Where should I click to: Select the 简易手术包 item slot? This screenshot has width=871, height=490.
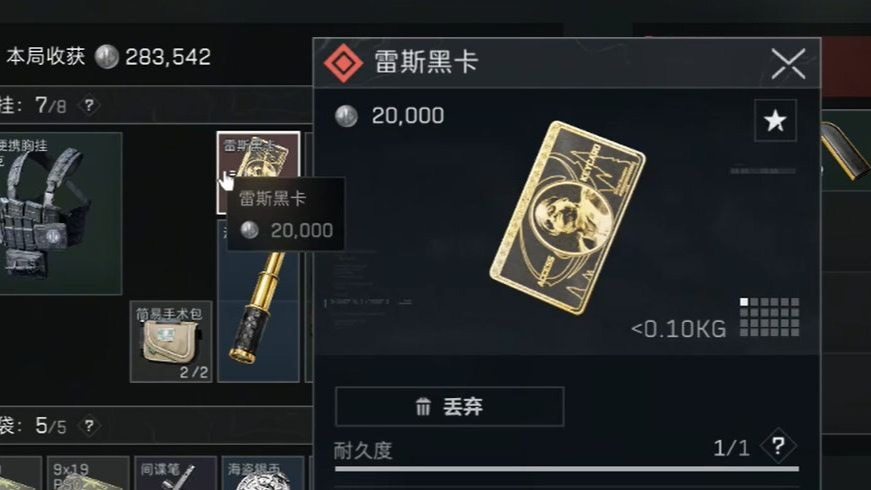point(171,342)
